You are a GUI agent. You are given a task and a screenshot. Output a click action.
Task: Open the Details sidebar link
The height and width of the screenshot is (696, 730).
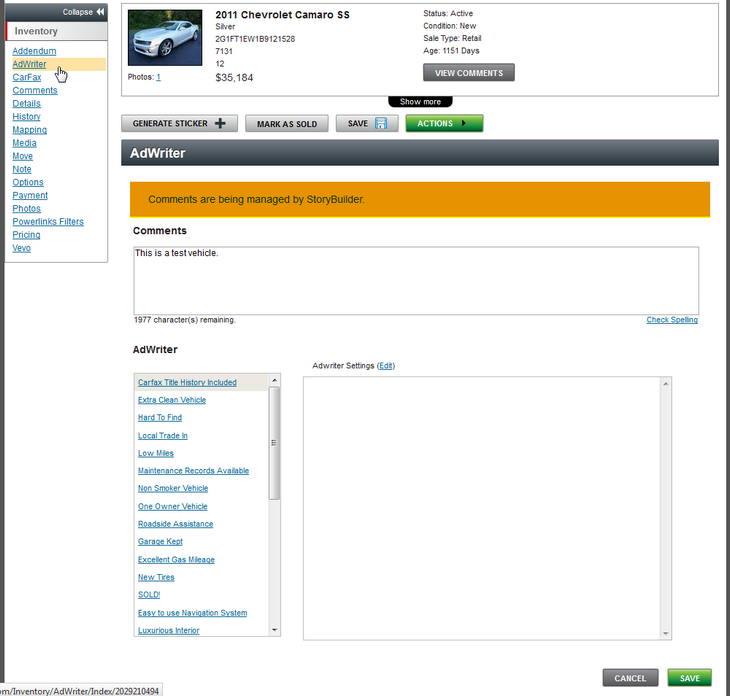coord(27,103)
